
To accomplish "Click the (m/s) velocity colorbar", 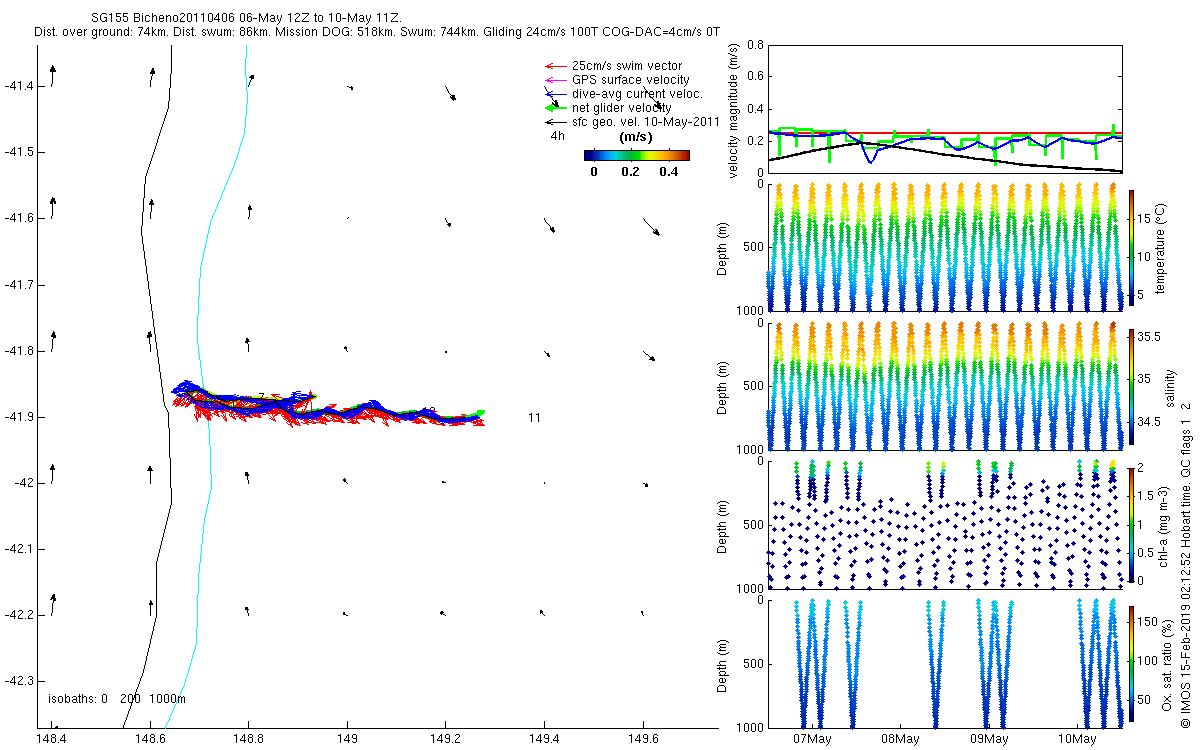I will 636,155.
